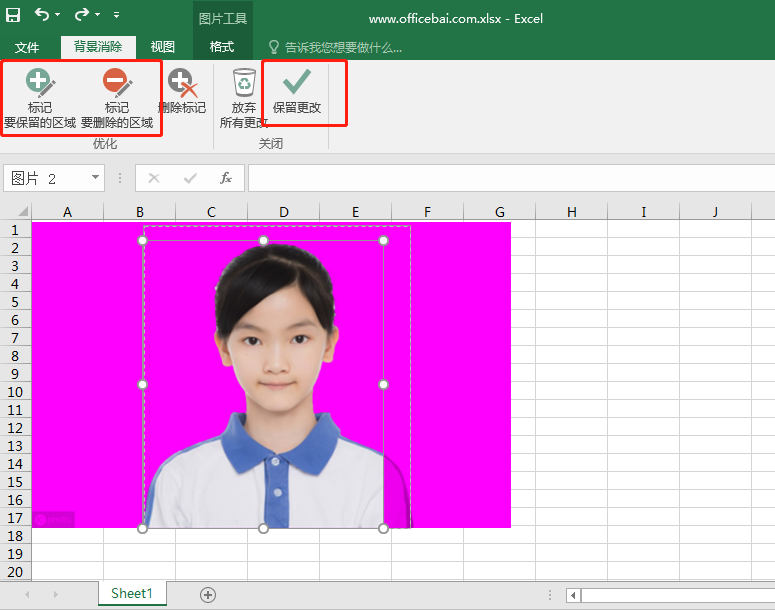
Task: Click the Select All corner triangle
Action: [22, 212]
